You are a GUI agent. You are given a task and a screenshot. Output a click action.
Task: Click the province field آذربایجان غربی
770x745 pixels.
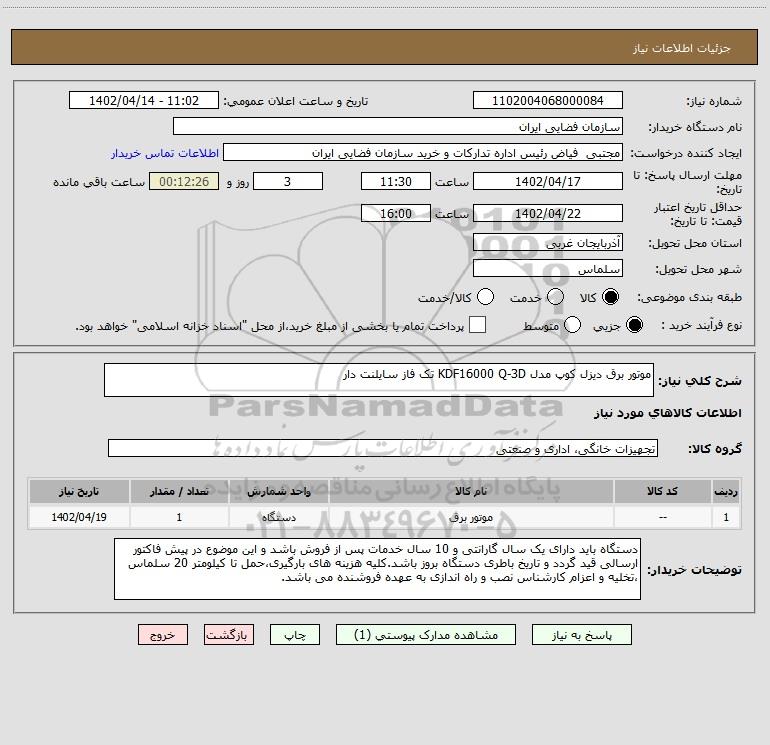548,242
